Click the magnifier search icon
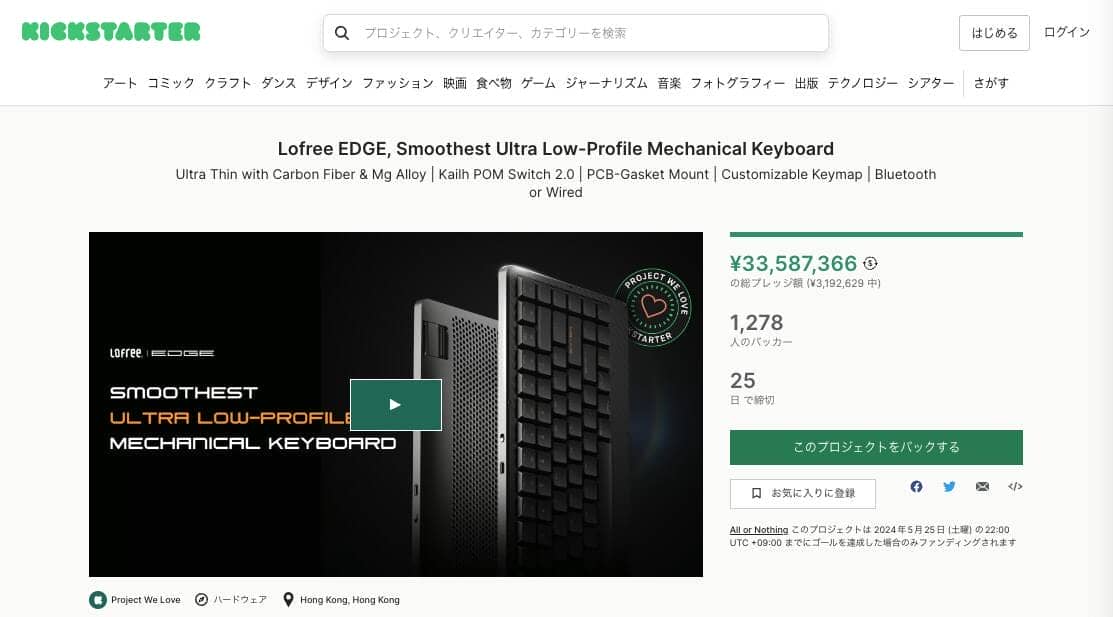Viewport: 1113px width, 617px height. 342,33
